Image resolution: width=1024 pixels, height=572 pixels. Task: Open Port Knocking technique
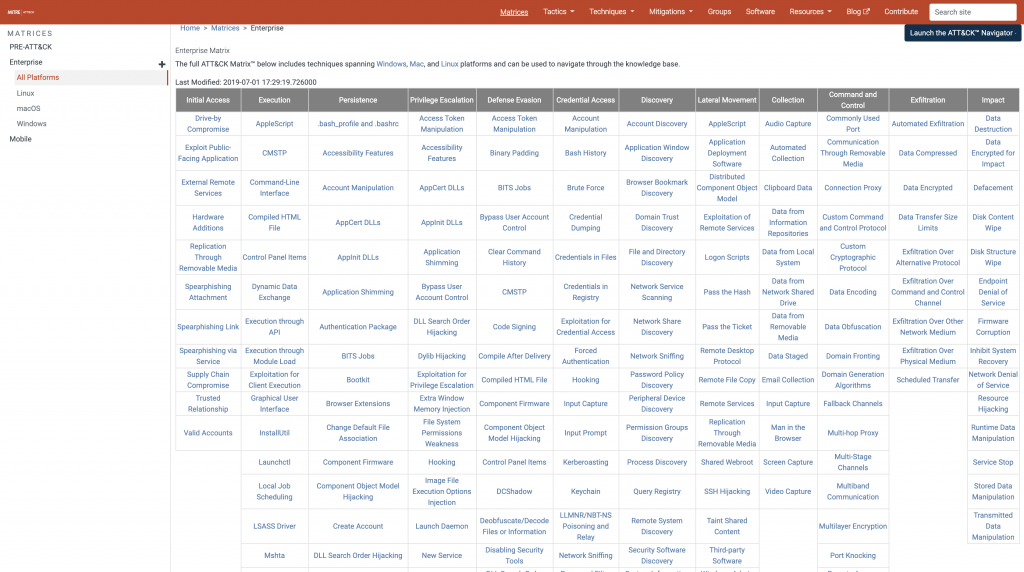(x=853, y=555)
